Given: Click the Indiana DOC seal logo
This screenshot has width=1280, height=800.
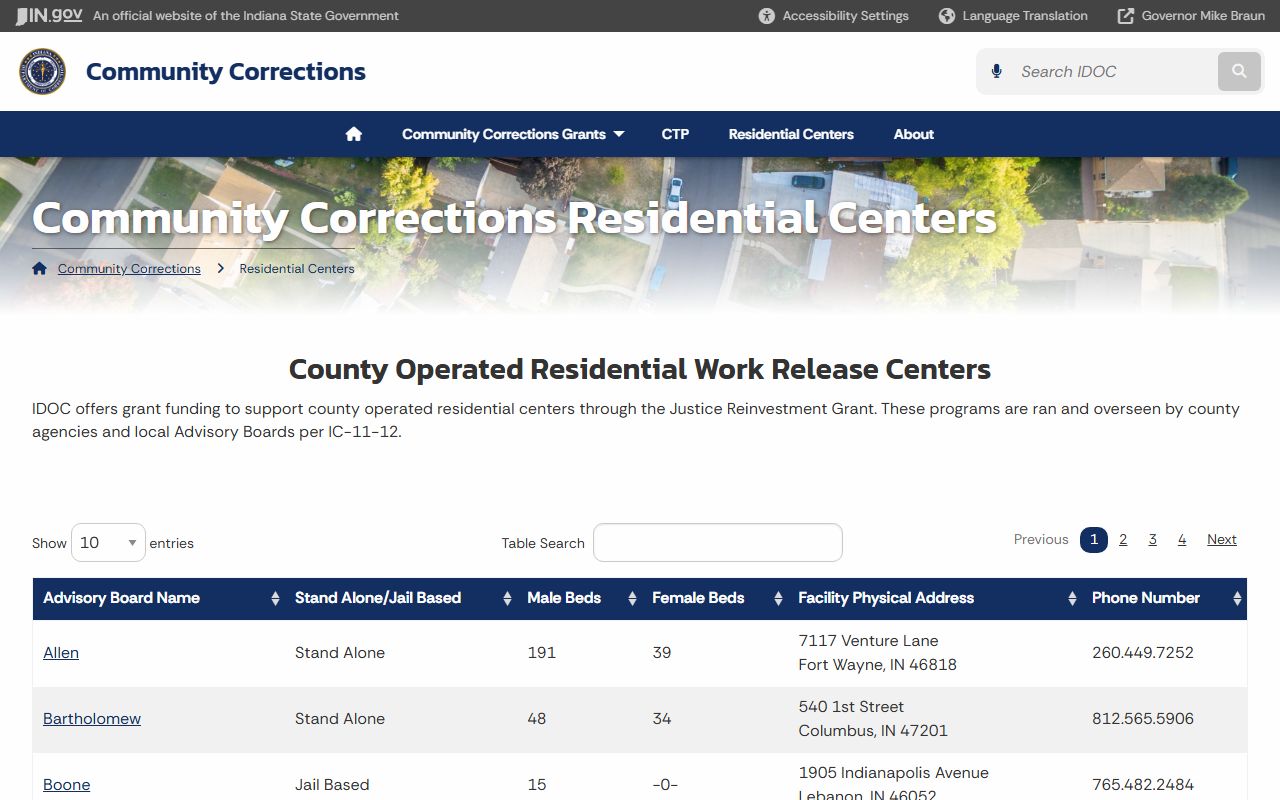Looking at the screenshot, I should (42, 72).
